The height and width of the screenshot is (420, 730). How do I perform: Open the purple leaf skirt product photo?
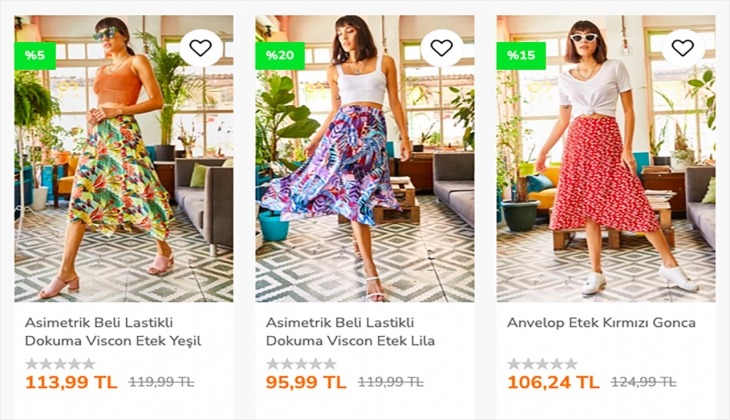(x=365, y=180)
